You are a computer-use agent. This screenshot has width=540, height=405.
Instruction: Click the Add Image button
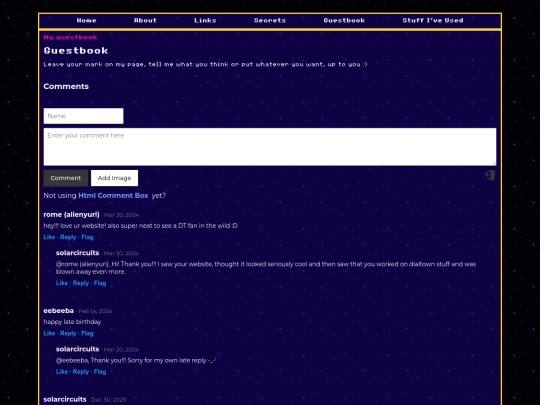(x=114, y=178)
